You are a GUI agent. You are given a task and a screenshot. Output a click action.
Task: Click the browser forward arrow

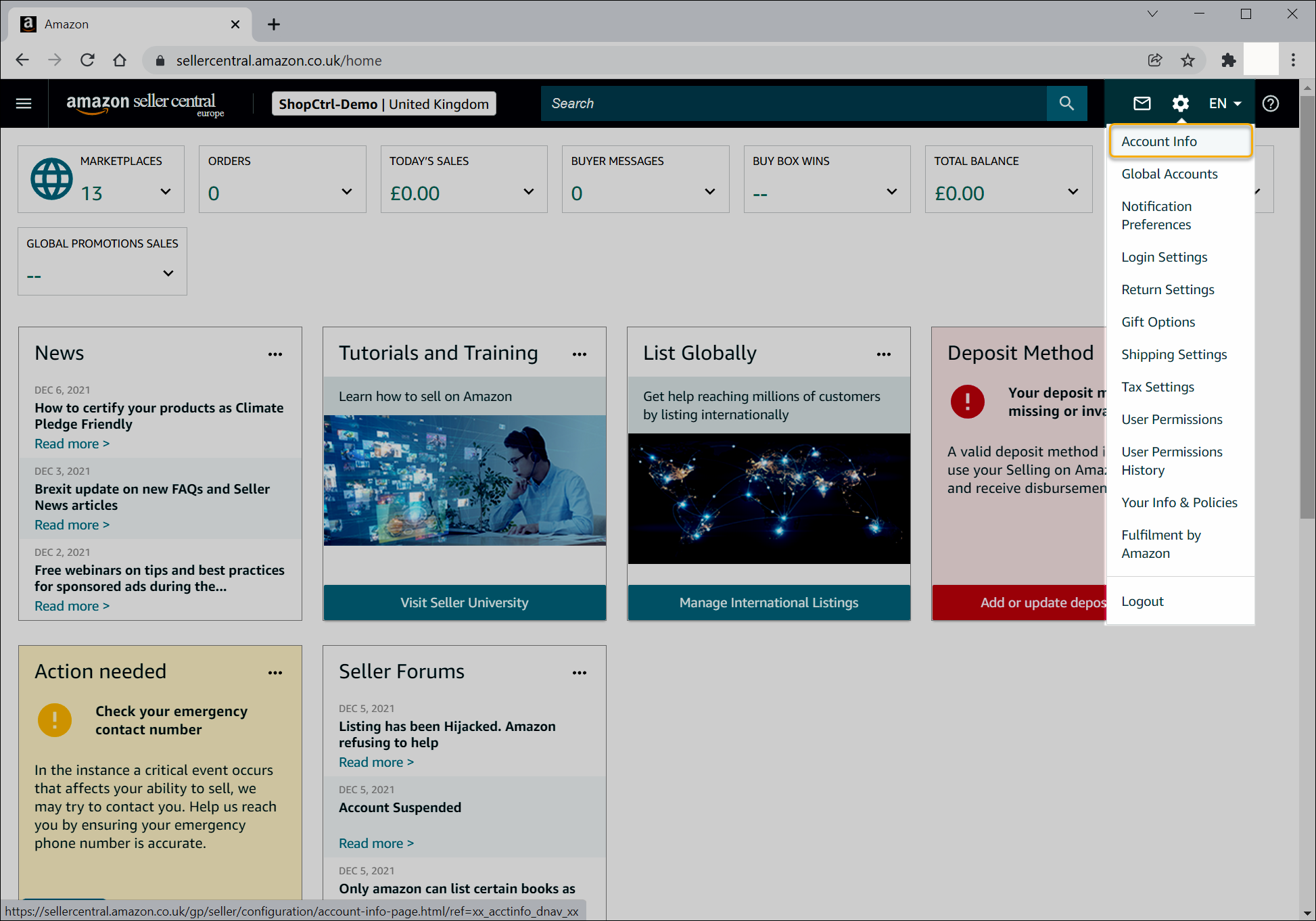click(x=55, y=60)
